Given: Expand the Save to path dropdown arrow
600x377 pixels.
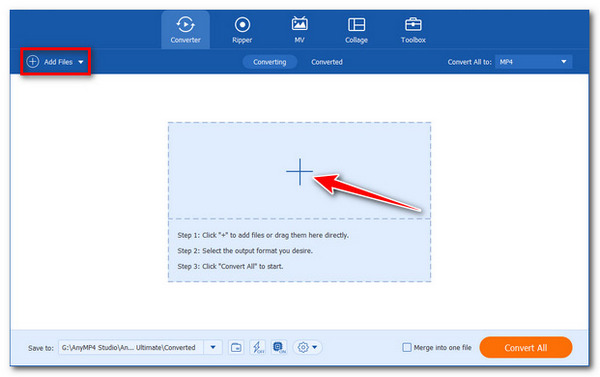Looking at the screenshot, I should (x=213, y=348).
